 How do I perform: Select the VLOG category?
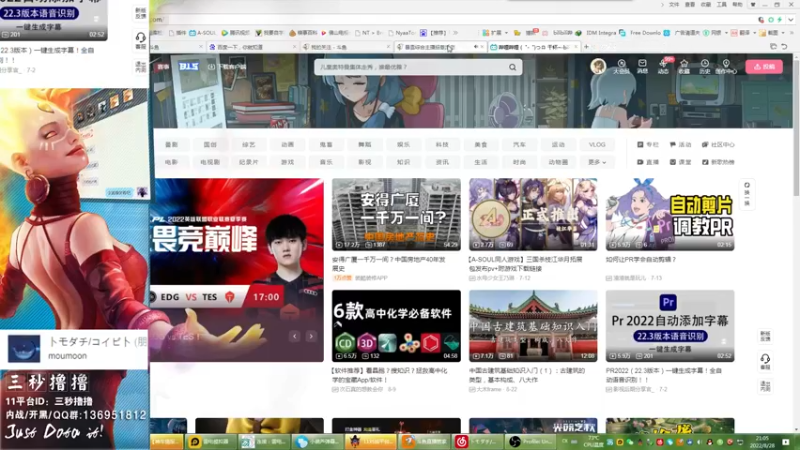pos(597,145)
